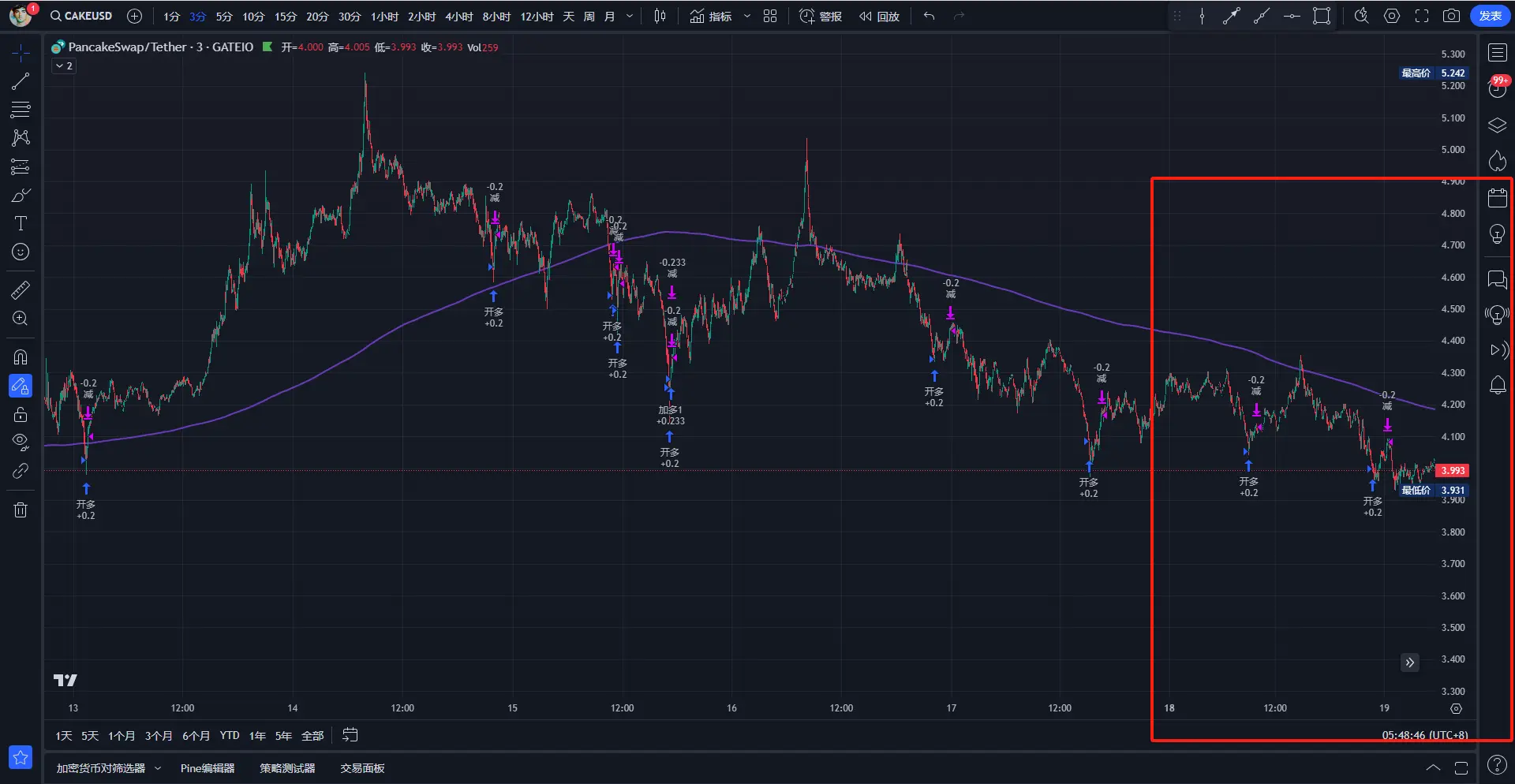This screenshot has height=784, width=1515.
Task: Set date range to YTD
Action: point(230,736)
